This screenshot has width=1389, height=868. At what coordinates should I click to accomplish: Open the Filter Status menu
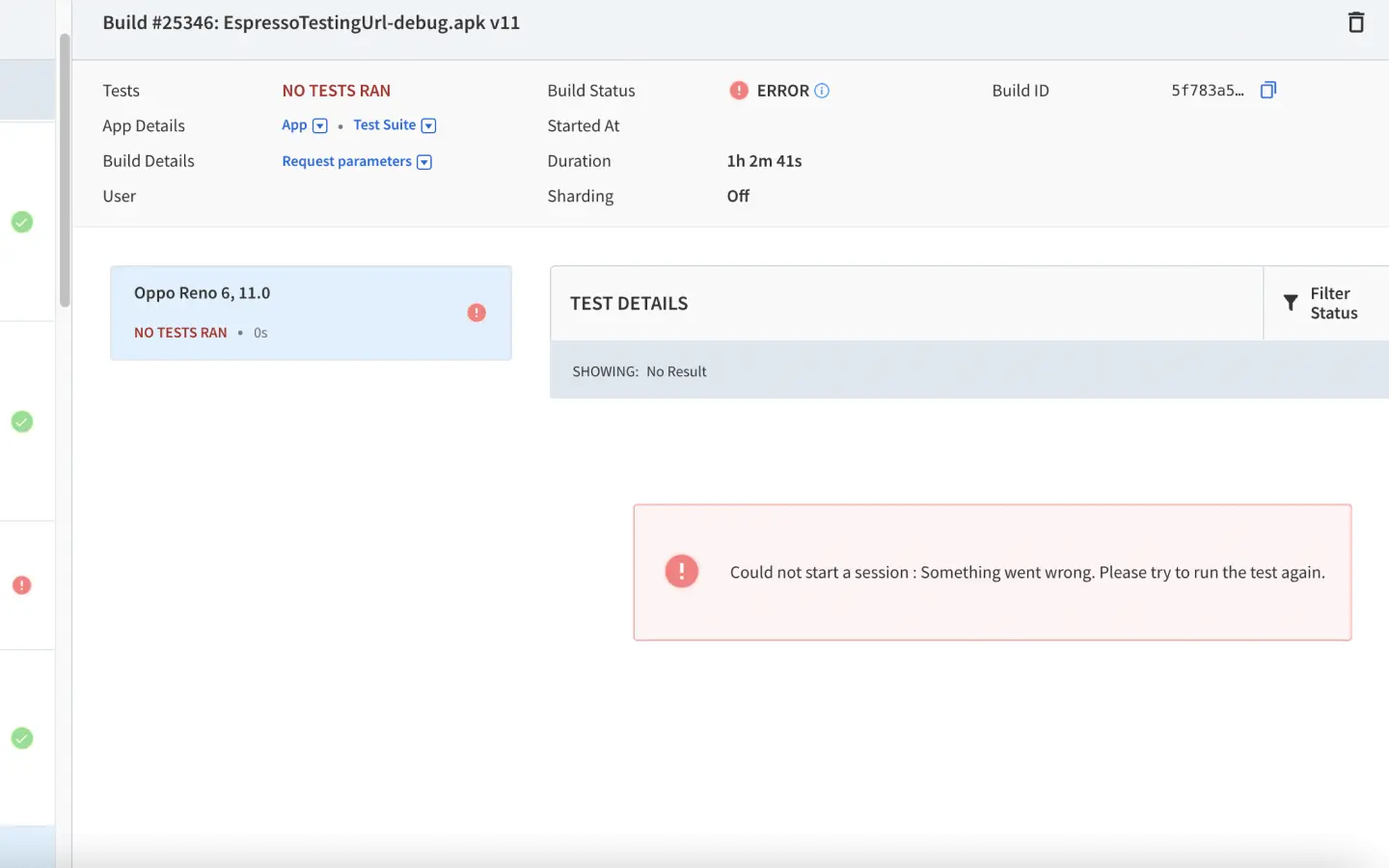tap(1333, 303)
